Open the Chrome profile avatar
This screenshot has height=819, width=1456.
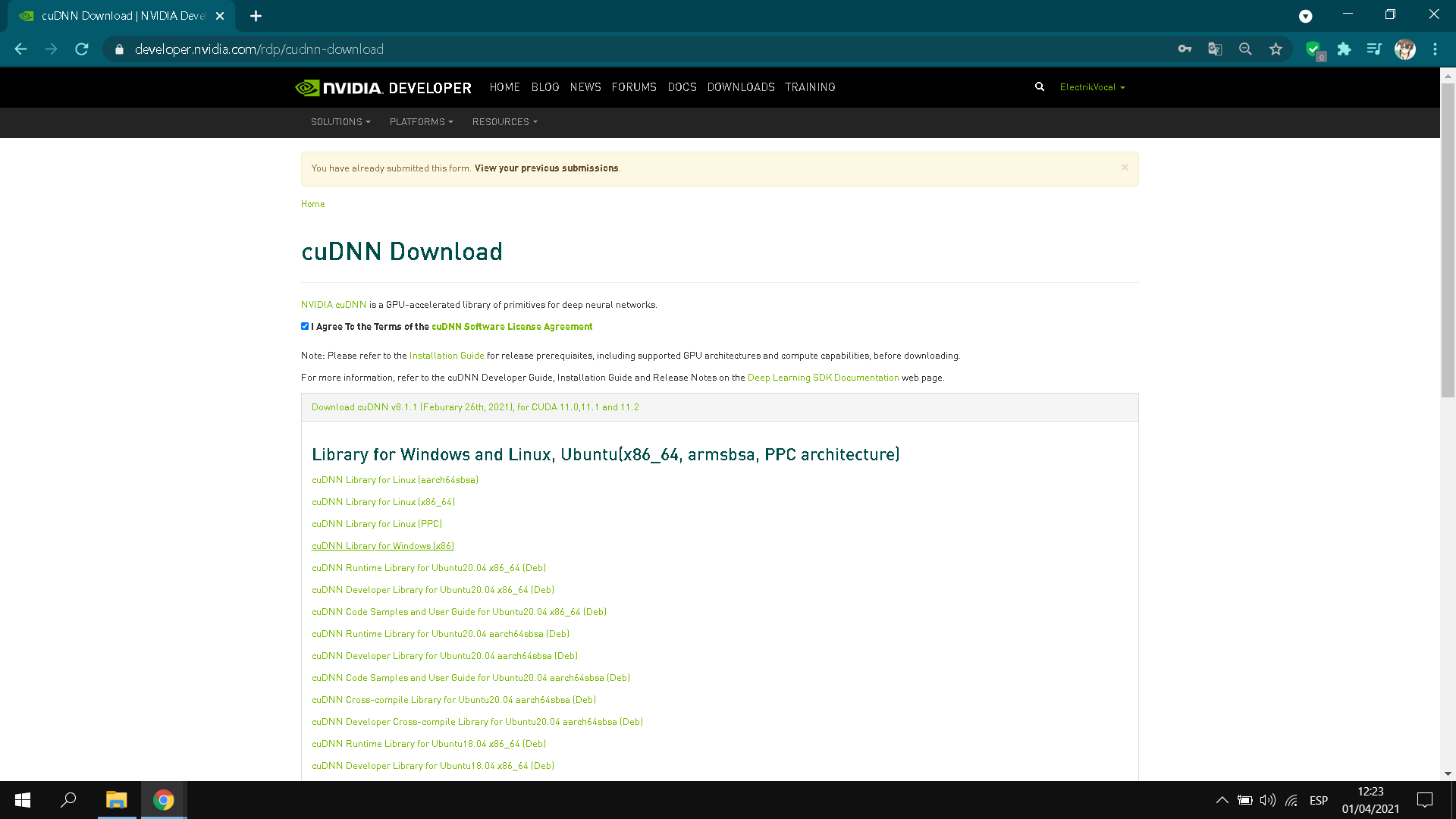(x=1405, y=49)
